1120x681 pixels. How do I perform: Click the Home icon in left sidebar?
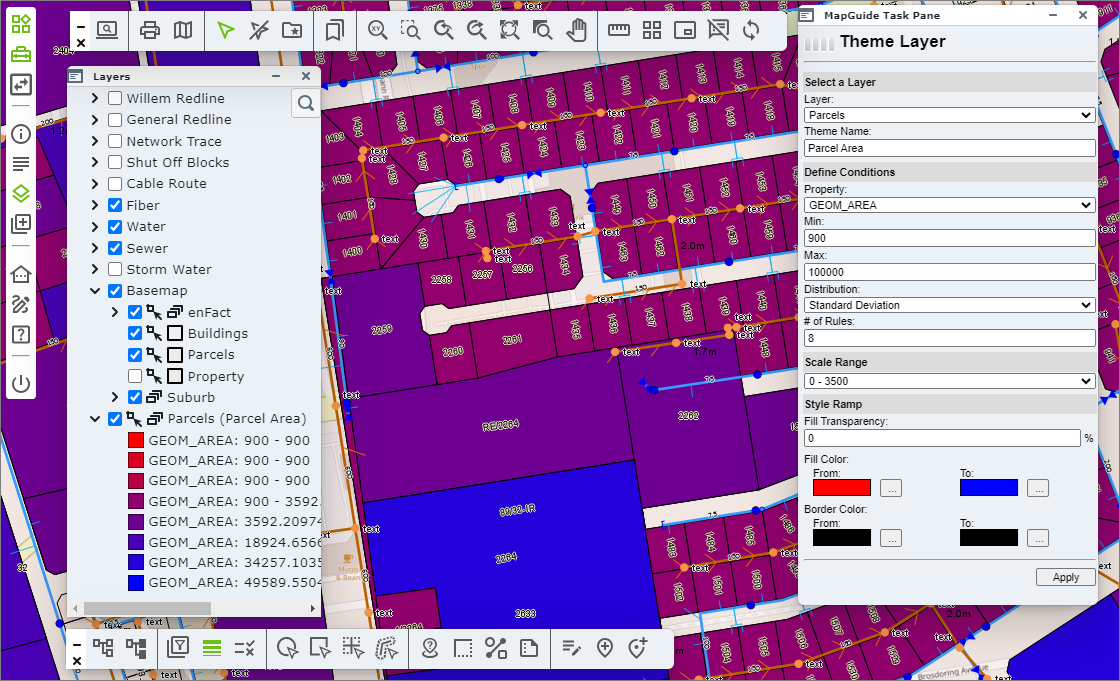(21, 274)
